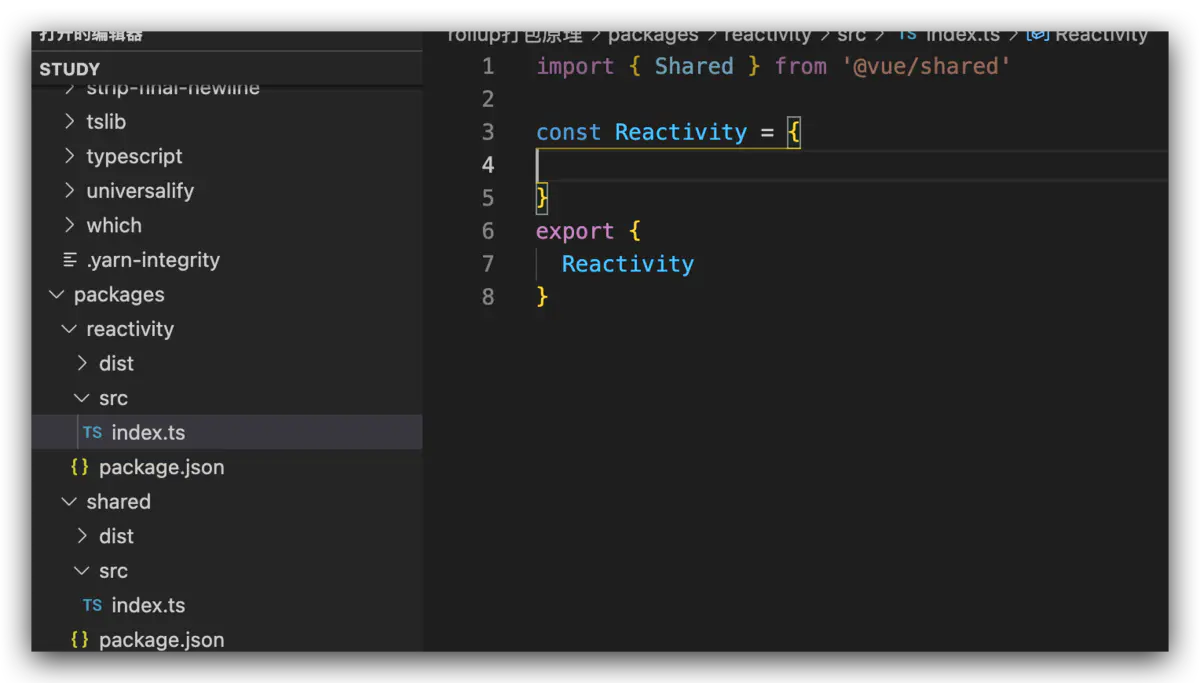Collapse the packages folder

[x=57, y=295]
